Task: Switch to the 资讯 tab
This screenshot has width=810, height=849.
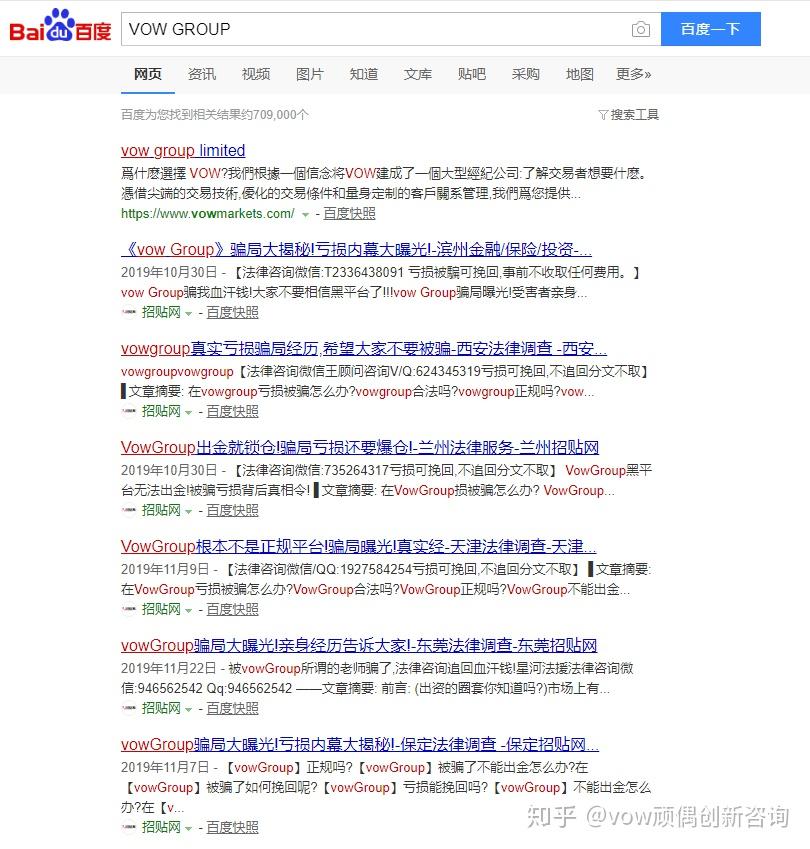Action: [202, 74]
